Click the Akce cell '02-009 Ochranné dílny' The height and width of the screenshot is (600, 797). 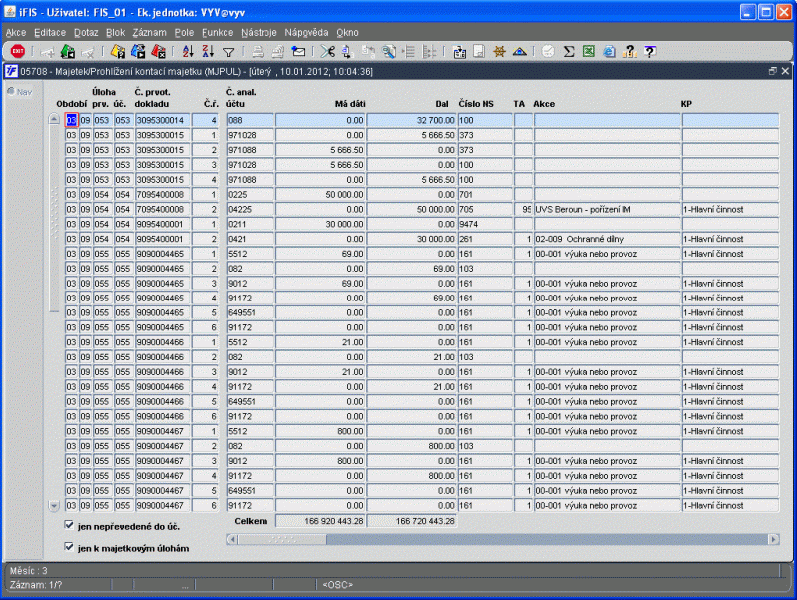607,239
